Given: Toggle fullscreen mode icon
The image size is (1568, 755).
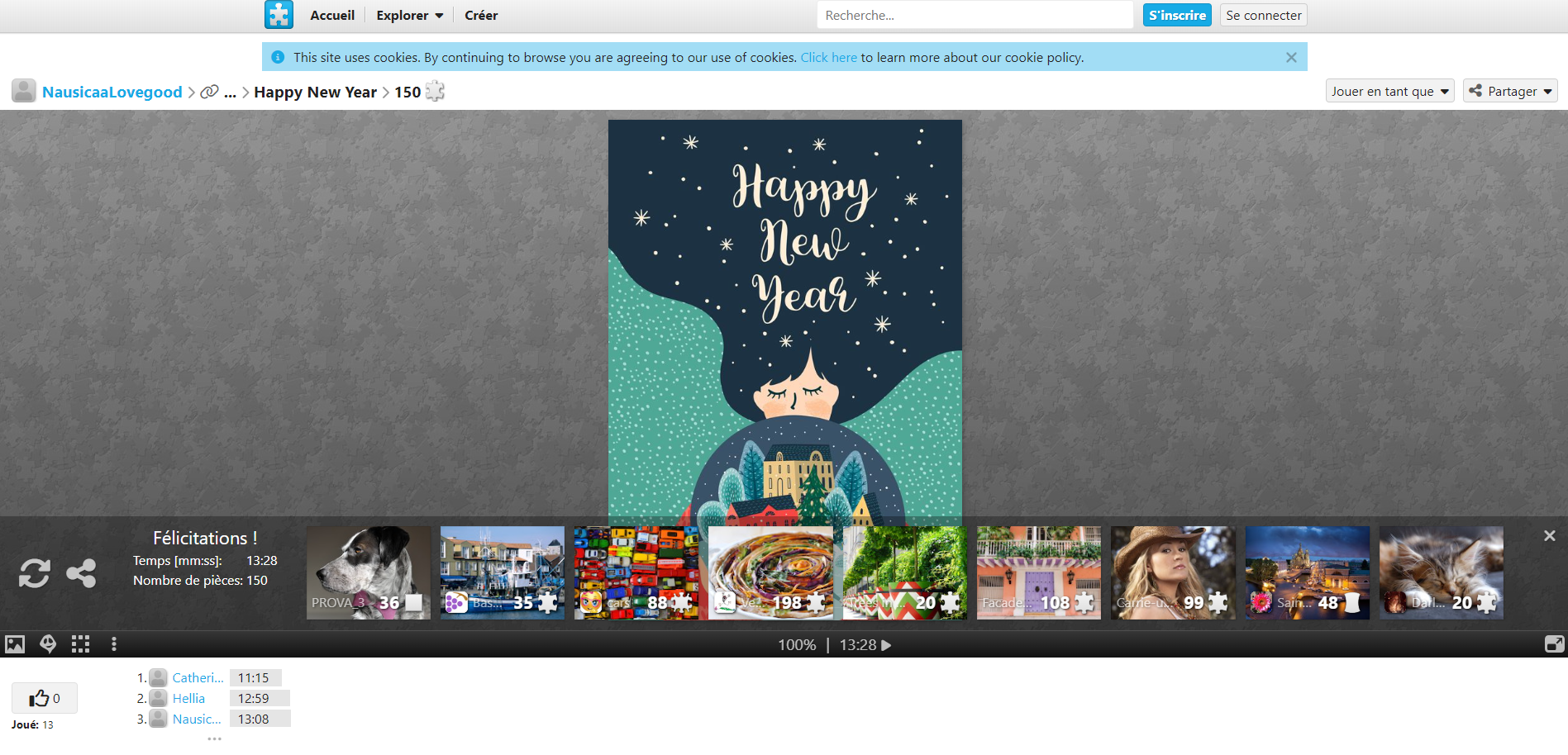Looking at the screenshot, I should tap(1554, 644).
